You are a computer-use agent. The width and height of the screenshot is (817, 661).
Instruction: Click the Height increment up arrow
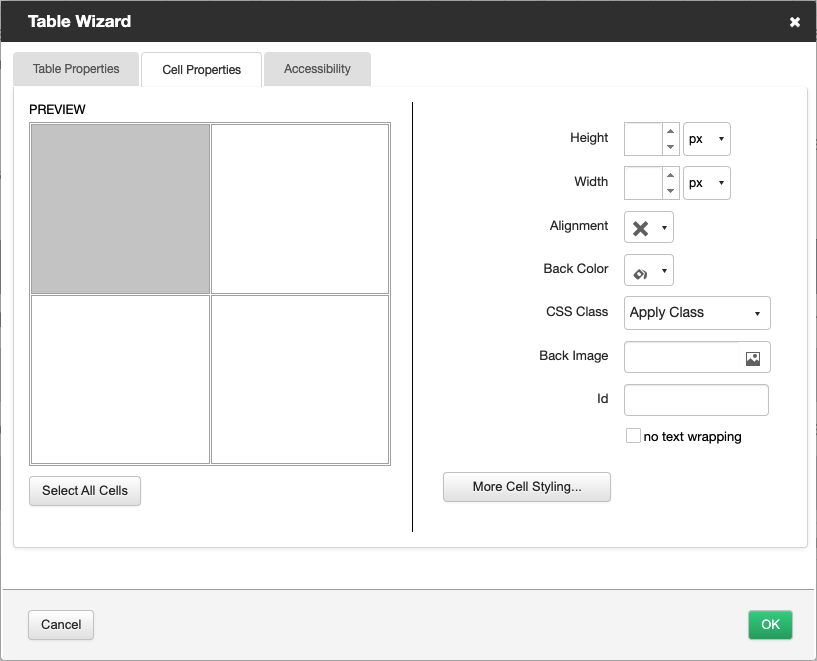click(670, 131)
